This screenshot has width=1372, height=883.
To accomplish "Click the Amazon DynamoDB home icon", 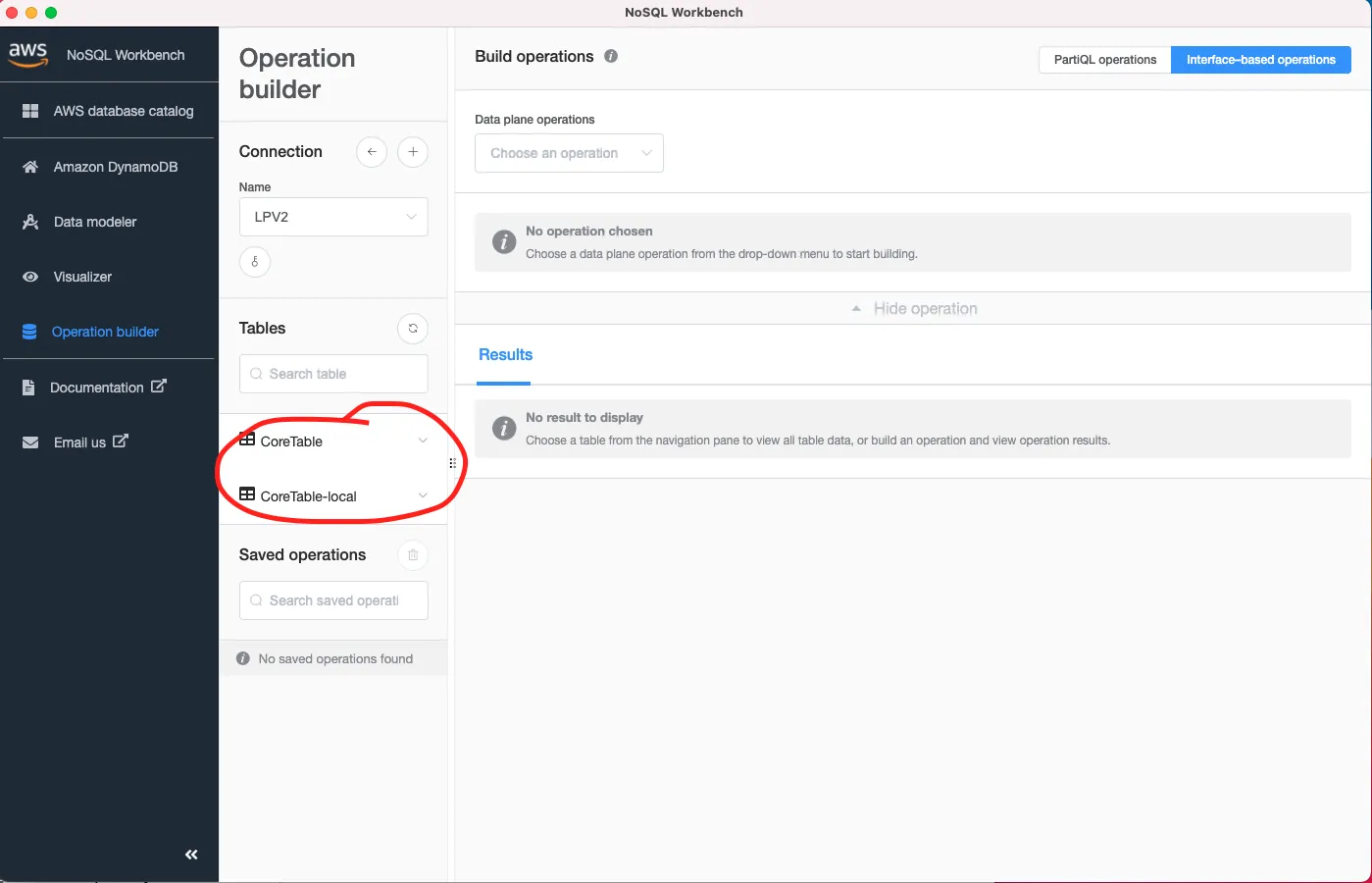I will pyautogui.click(x=30, y=167).
